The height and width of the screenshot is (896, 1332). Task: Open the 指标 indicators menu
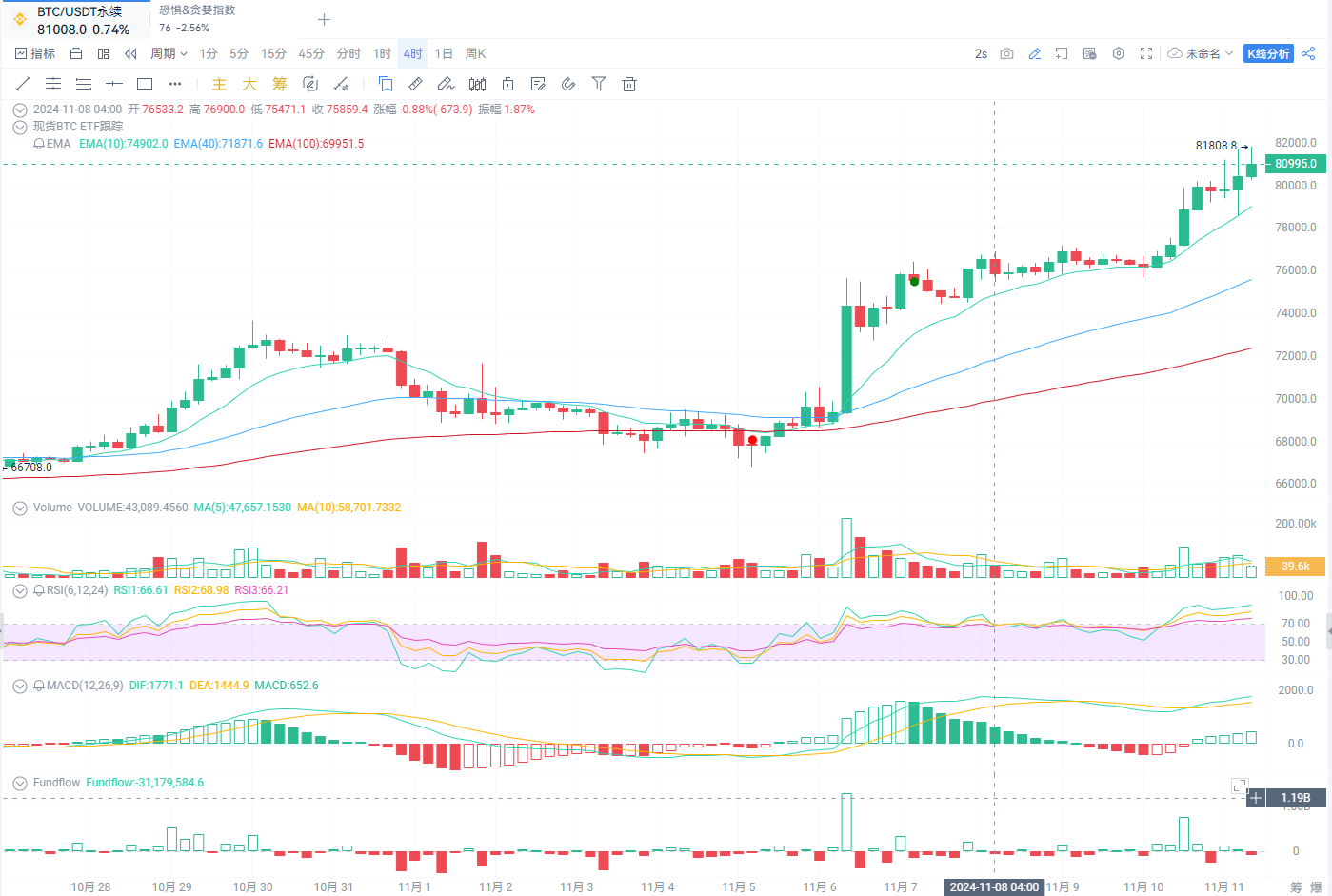[x=35, y=53]
